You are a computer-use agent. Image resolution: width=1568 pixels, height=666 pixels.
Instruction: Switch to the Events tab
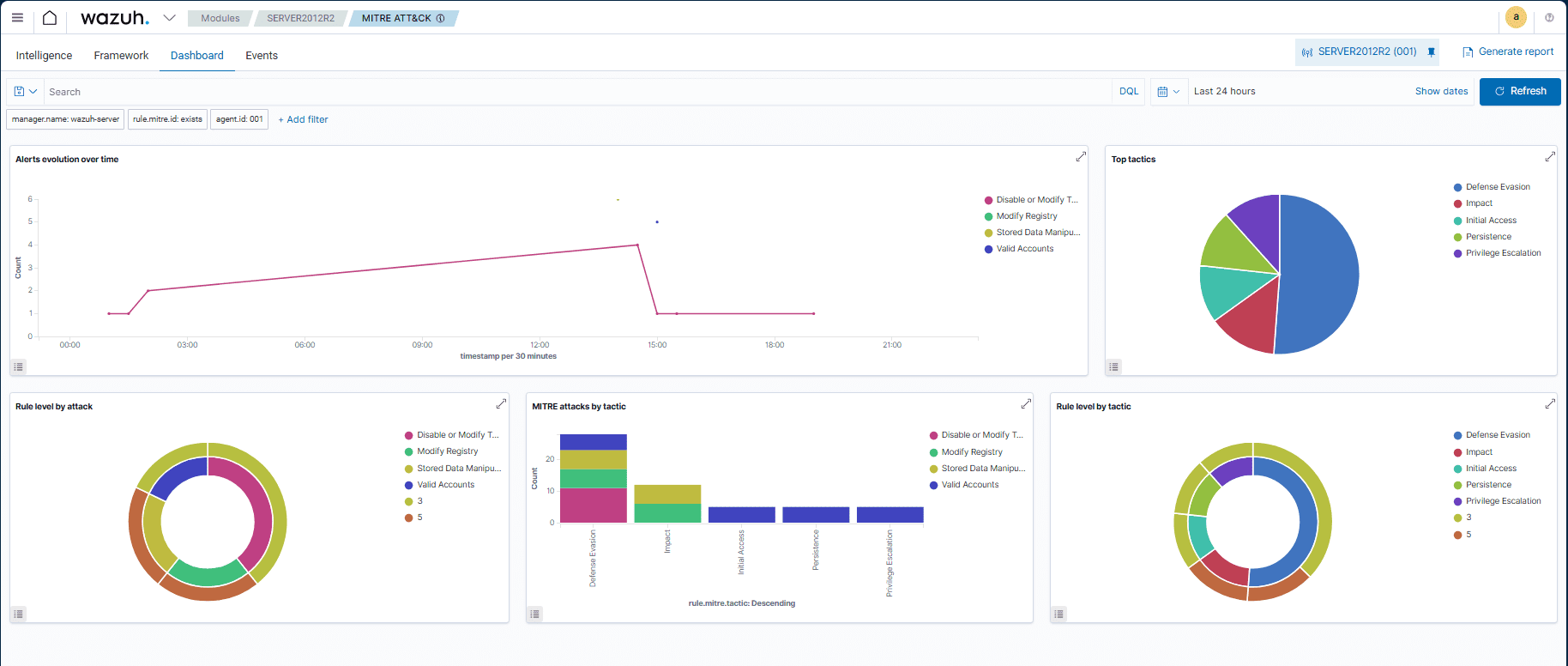261,56
